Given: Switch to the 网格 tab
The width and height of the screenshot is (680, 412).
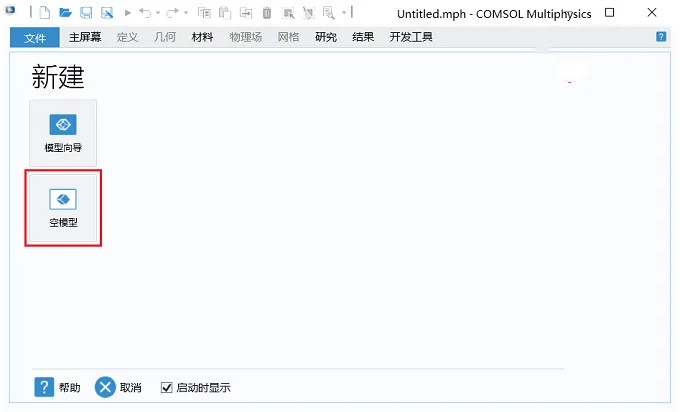Looking at the screenshot, I should tap(288, 37).
